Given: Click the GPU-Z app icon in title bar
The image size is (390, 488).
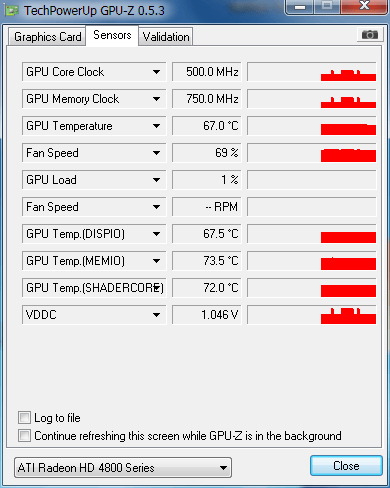Looking at the screenshot, I should click(x=12, y=11).
